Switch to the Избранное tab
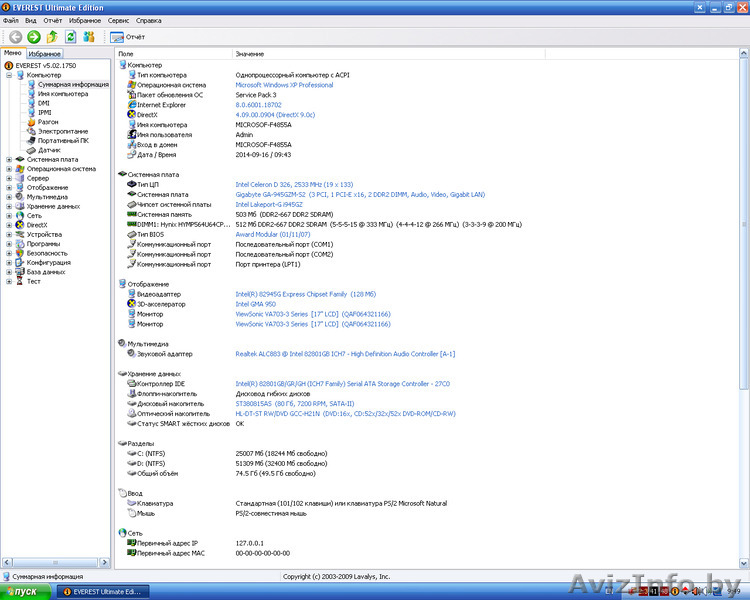The width and height of the screenshot is (750, 600). coord(44,54)
